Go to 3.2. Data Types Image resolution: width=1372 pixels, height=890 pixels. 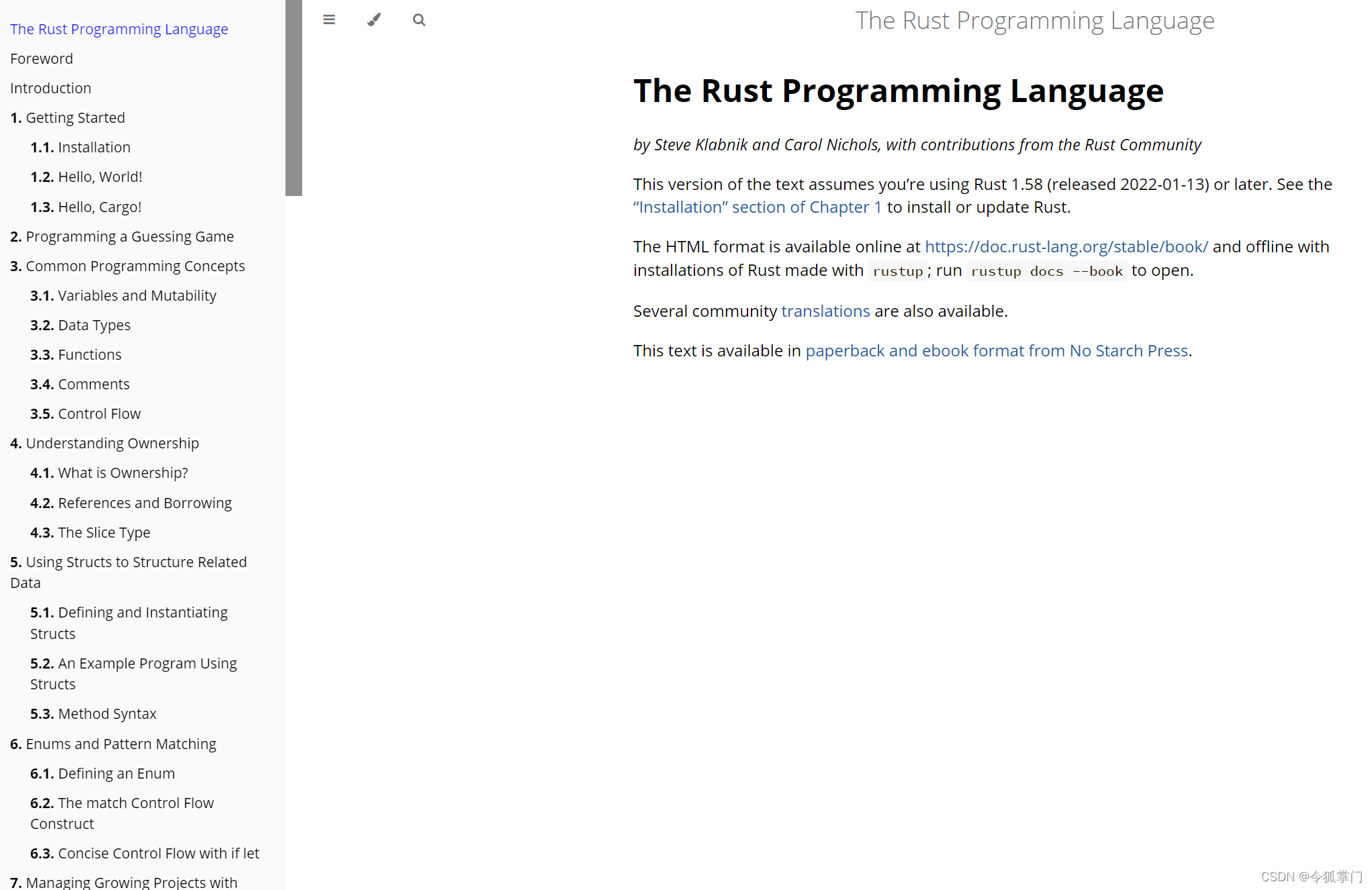pyautogui.click(x=80, y=325)
